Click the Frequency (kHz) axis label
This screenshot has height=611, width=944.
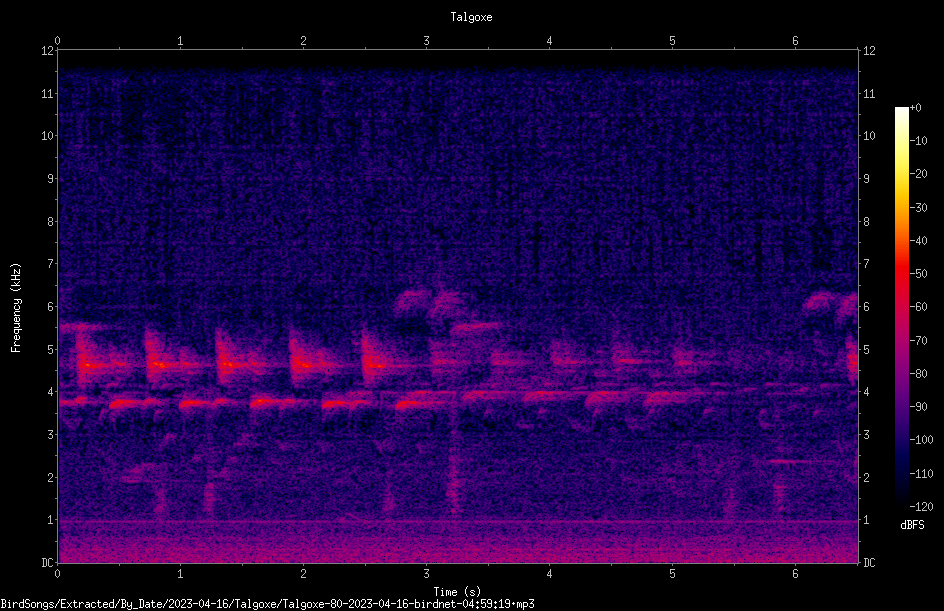[16, 308]
